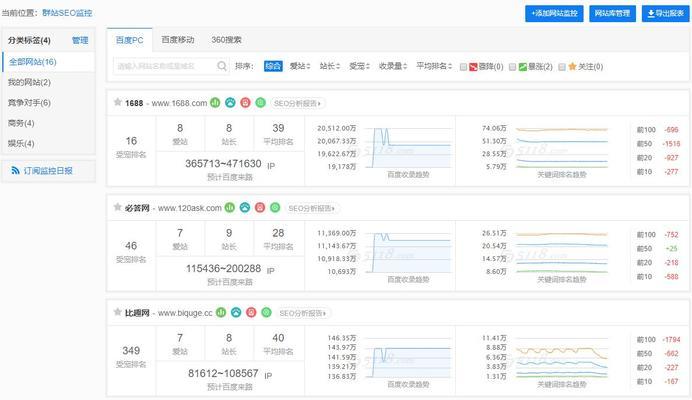The image size is (692, 400).
Task: Click 81612~108567 traffic estimate
Action: (223, 374)
